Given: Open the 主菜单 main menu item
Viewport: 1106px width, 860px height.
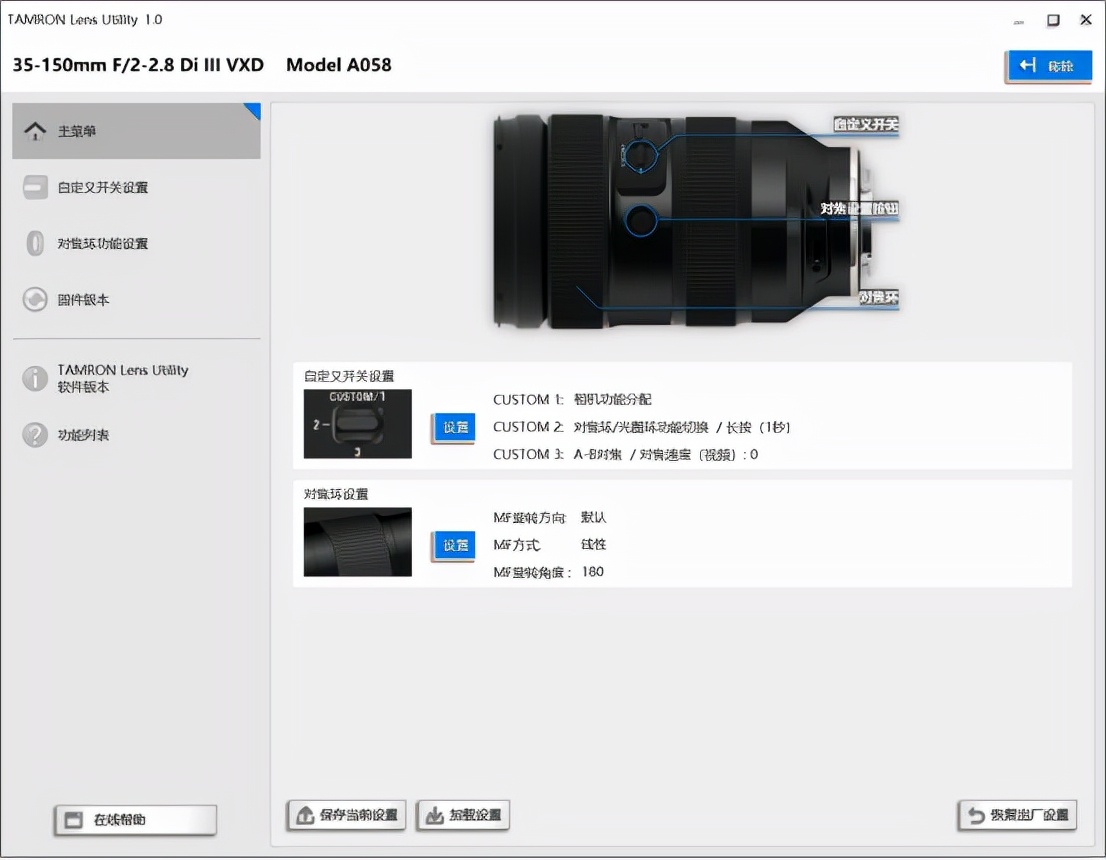Looking at the screenshot, I should coord(136,131).
